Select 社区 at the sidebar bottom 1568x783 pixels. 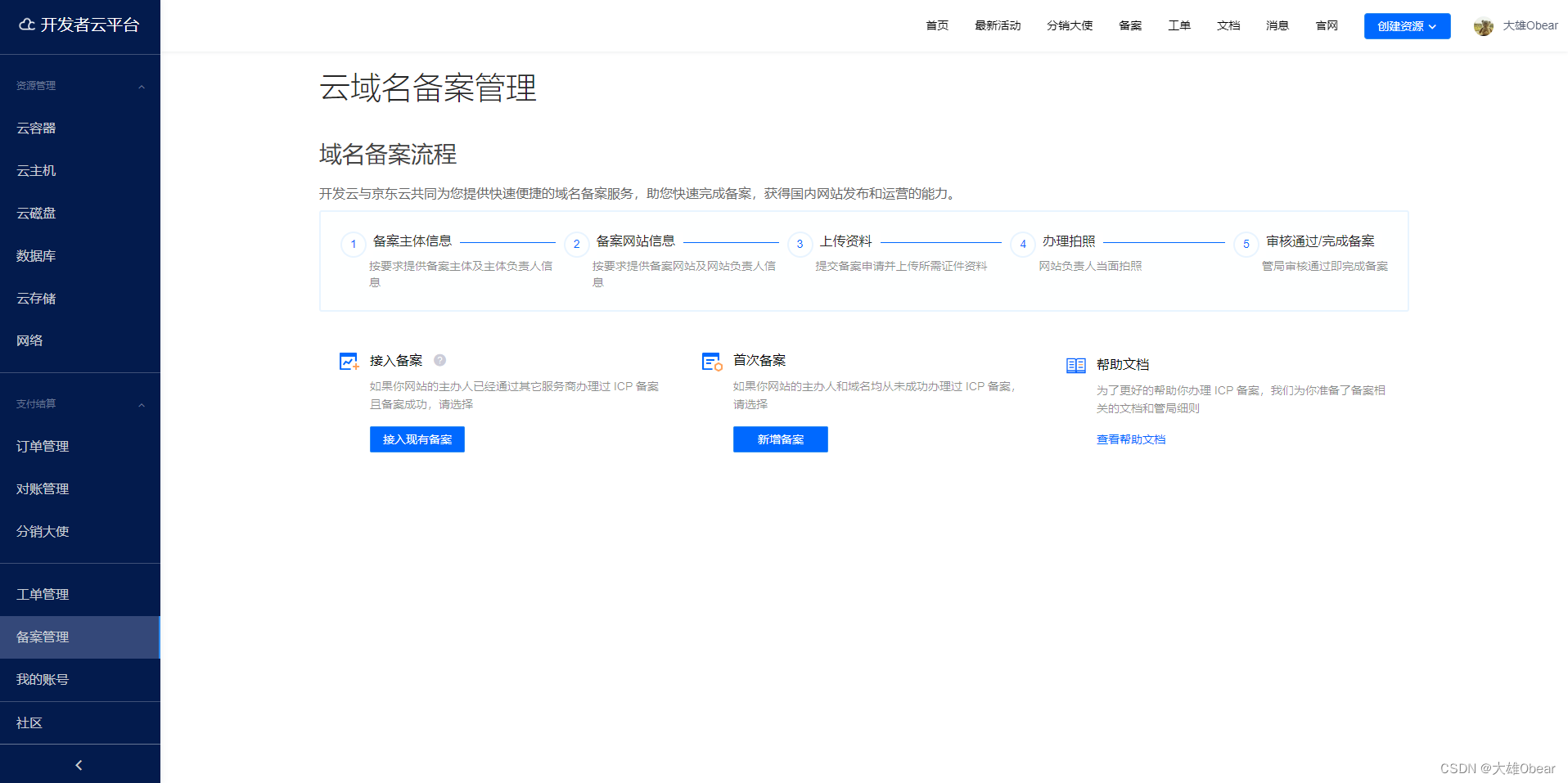pyautogui.click(x=29, y=722)
